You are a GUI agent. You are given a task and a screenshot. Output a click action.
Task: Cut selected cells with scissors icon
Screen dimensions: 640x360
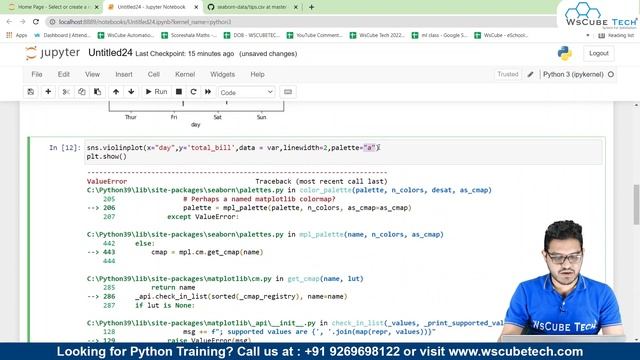pyautogui.click(x=66, y=92)
